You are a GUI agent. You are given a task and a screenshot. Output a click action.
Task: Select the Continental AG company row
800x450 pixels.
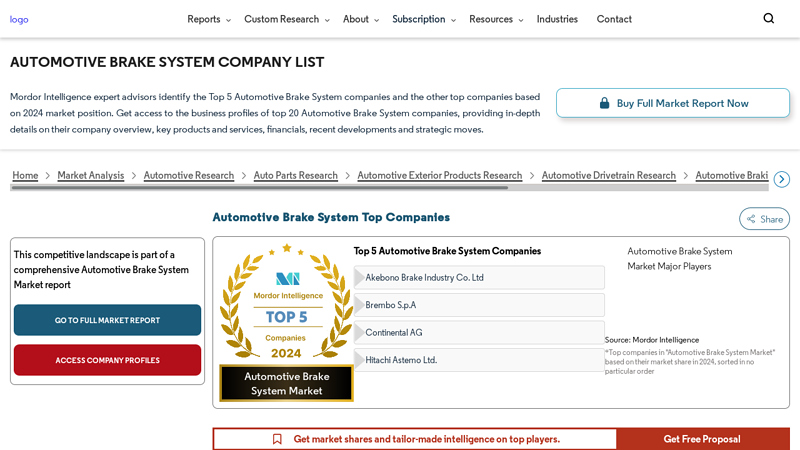point(479,333)
